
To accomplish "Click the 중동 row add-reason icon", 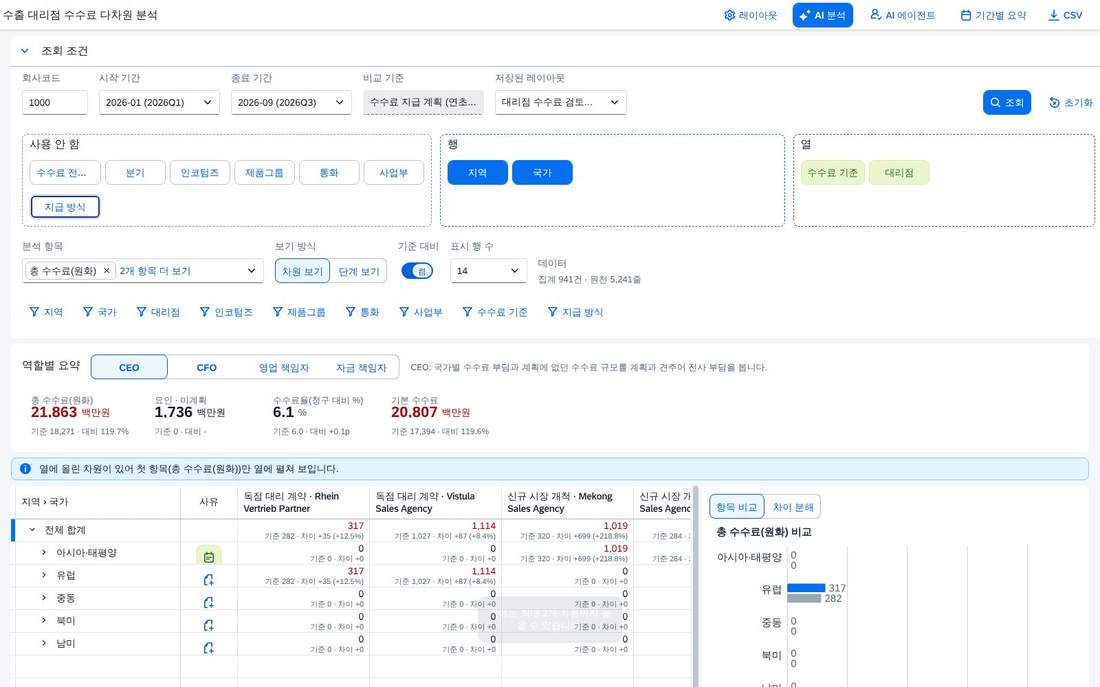I will (208, 602).
